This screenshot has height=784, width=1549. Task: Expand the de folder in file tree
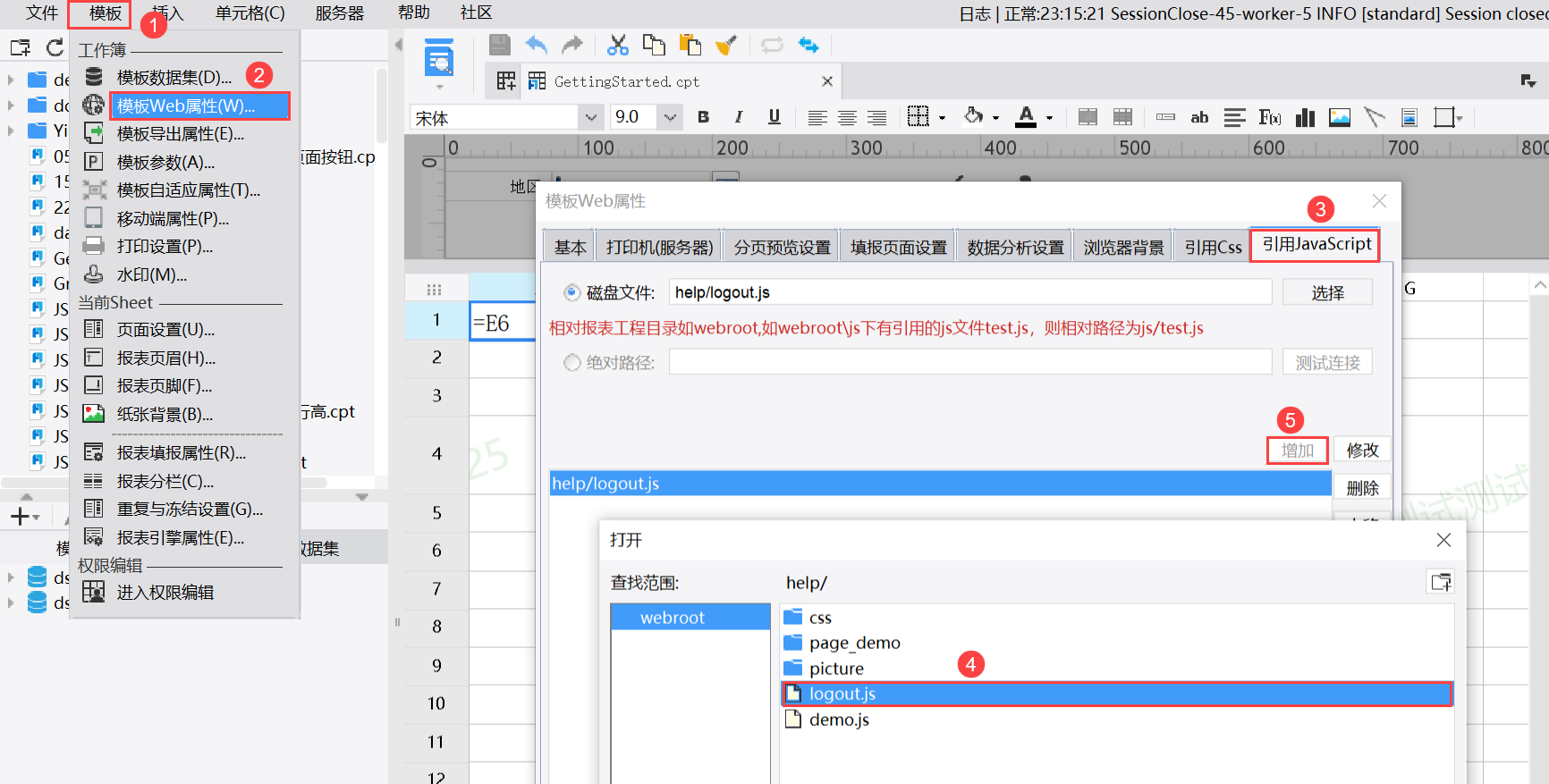click(11, 80)
